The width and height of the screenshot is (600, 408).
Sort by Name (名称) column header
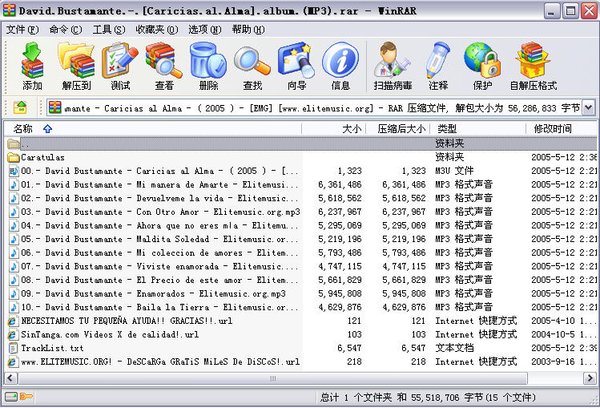(x=153, y=129)
